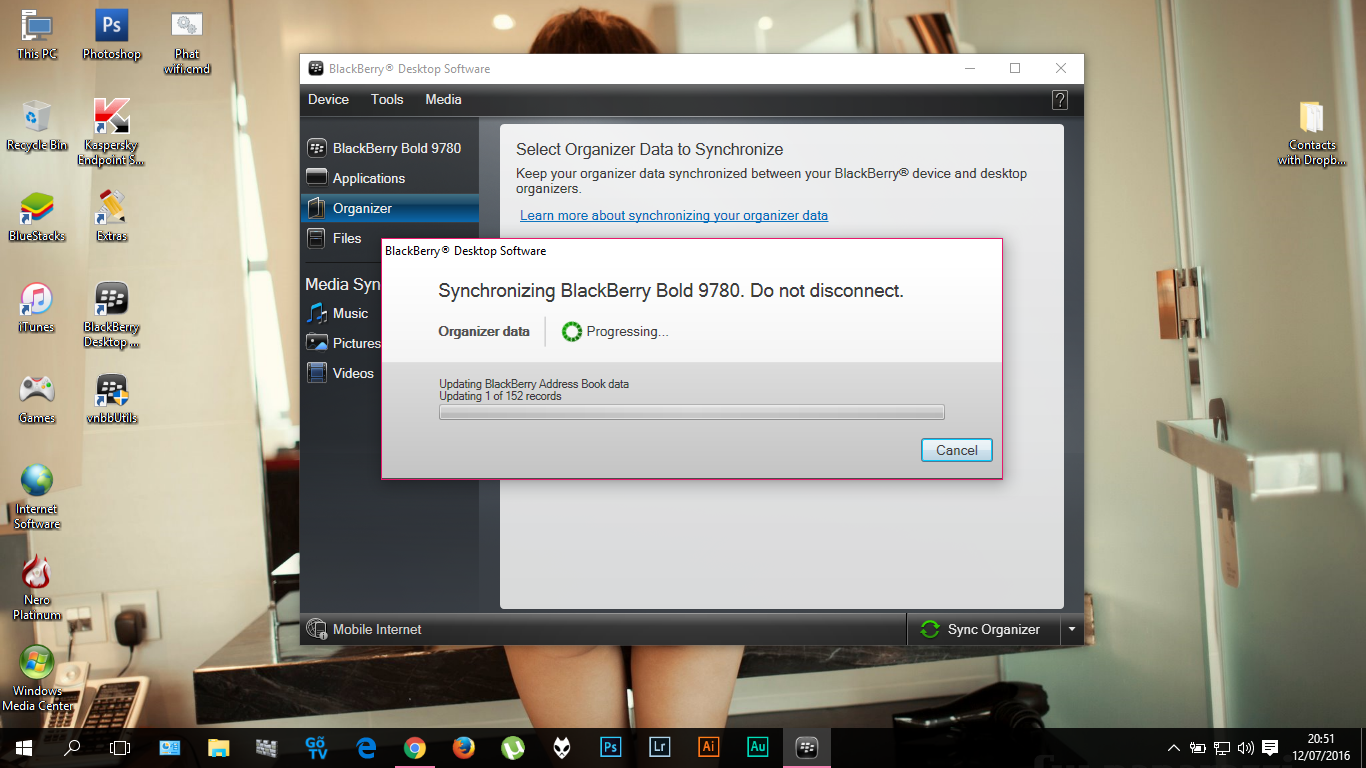This screenshot has width=1366, height=768.
Task: Select Phat wifi.cmd desktop file
Action: click(x=187, y=43)
